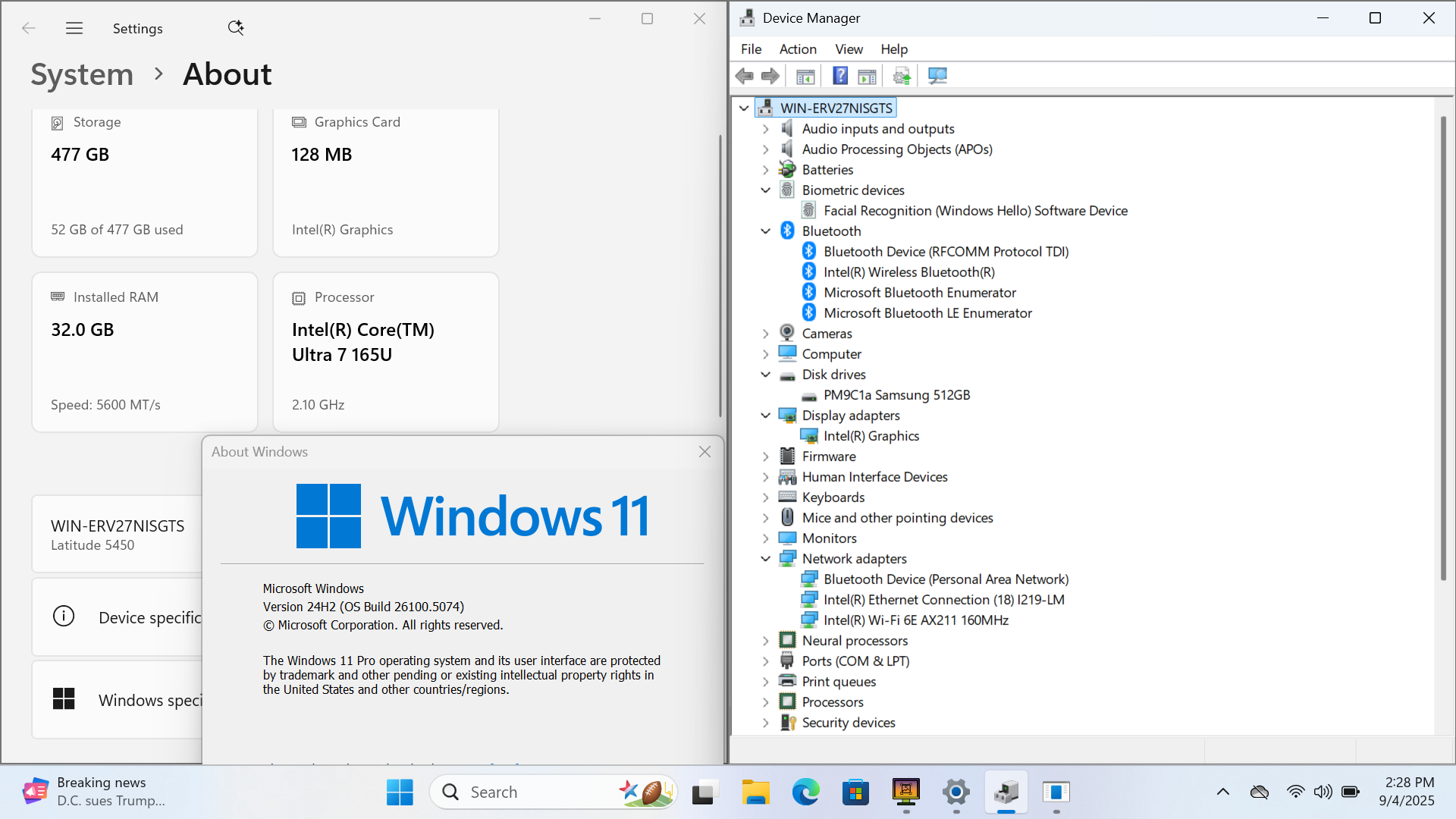1456x819 pixels.
Task: Click the Windows specifications logo icon
Action: (64, 698)
